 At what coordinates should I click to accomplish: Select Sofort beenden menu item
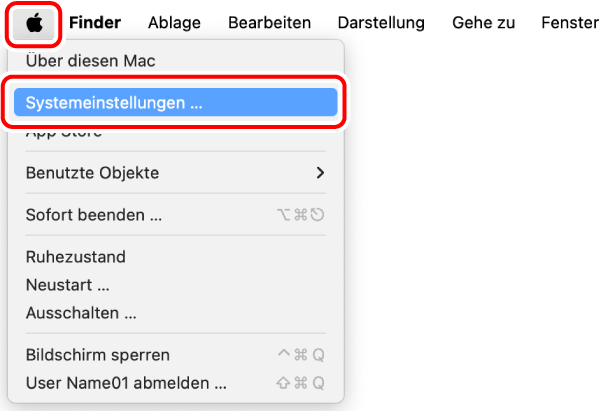coord(94,215)
